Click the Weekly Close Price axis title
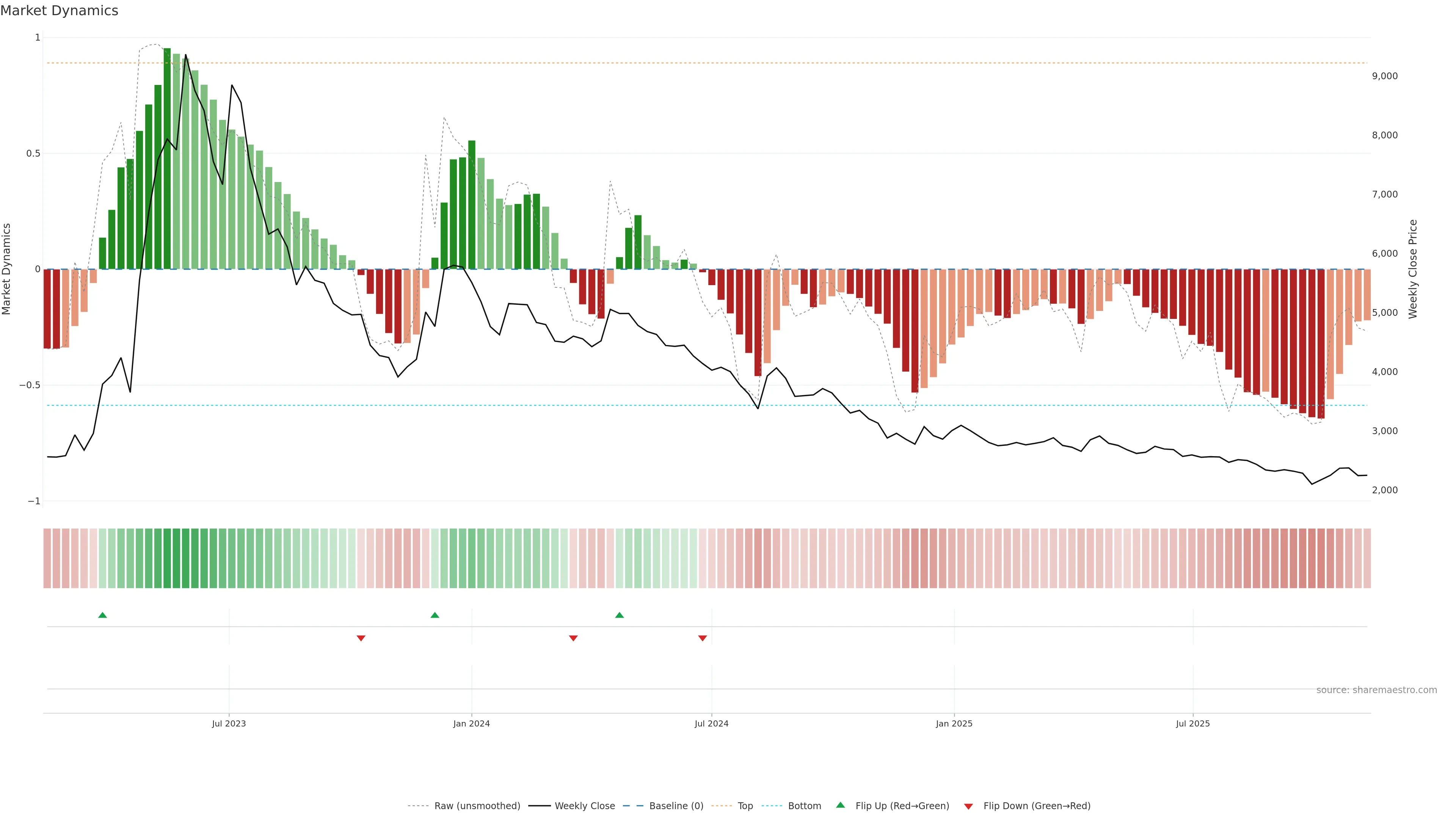 (x=1412, y=269)
